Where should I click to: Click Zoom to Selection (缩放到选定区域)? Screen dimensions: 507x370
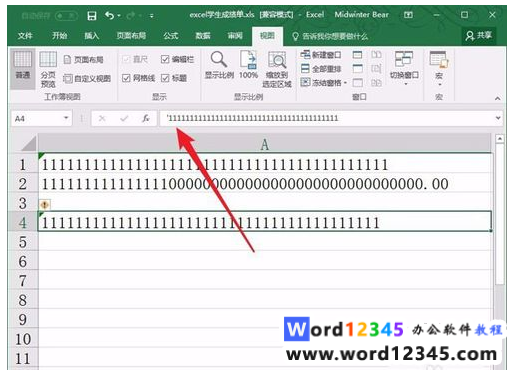pyautogui.click(x=277, y=69)
